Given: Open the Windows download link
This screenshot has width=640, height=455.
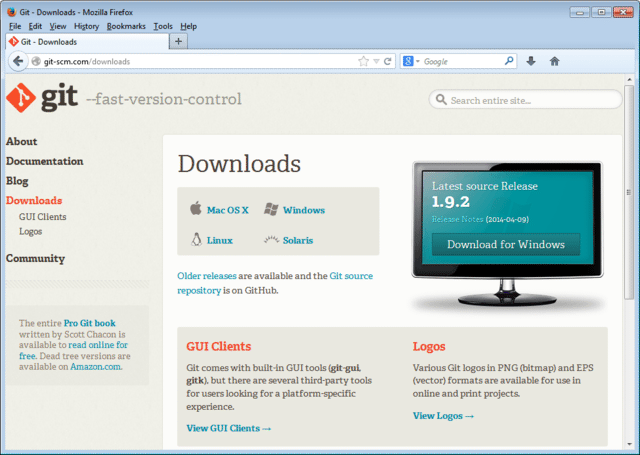Looking at the screenshot, I should [x=304, y=210].
